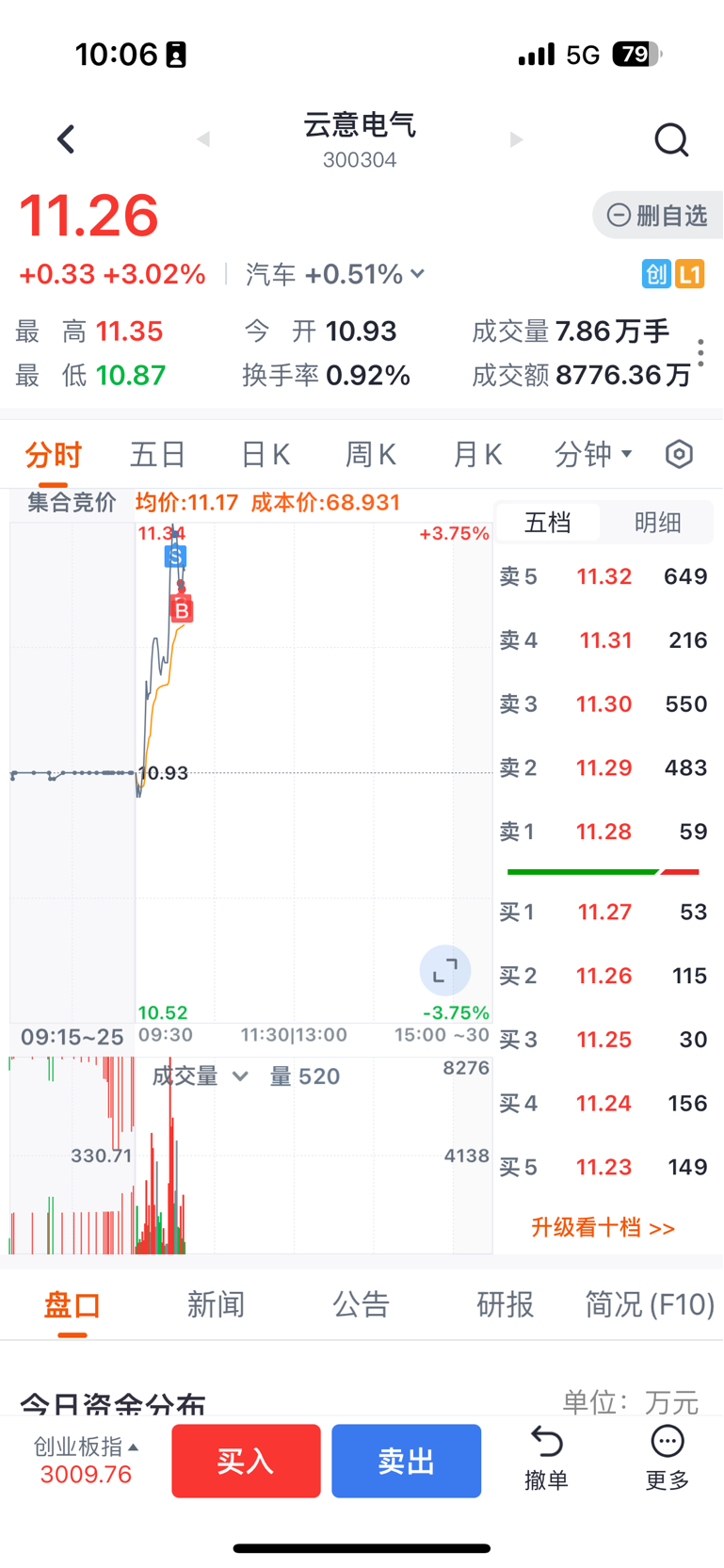Image resolution: width=724 pixels, height=1568 pixels.
Task: Go to previous stock arrow
Action: click(203, 139)
